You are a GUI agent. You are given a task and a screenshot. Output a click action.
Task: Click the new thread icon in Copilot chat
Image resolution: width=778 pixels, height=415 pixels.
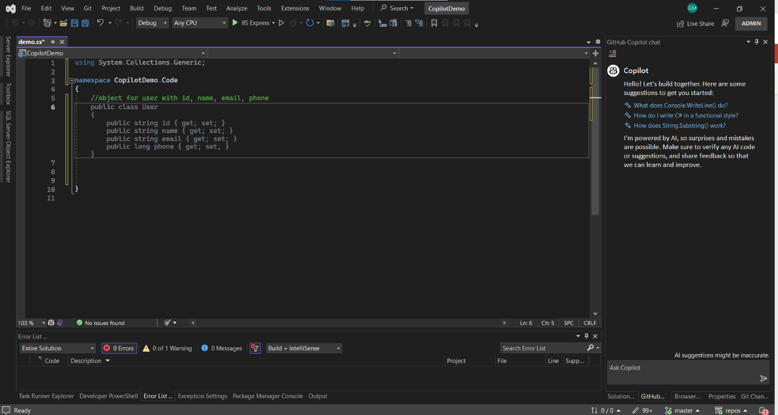tap(612, 54)
